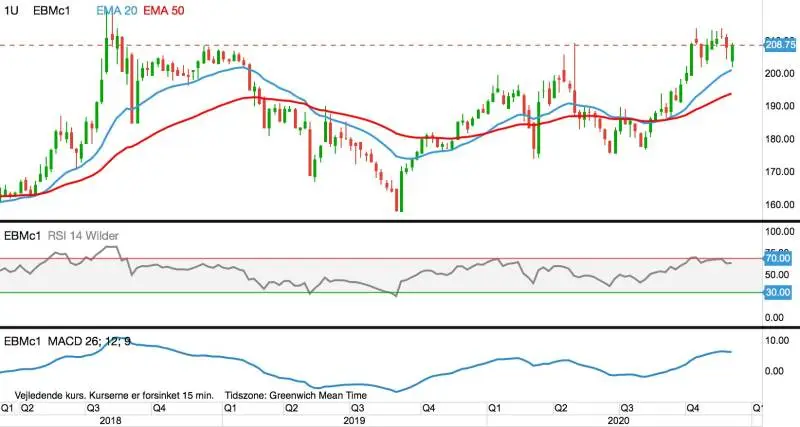
Task: Click the EMA 50 legend label
Action: pyautogui.click(x=164, y=10)
